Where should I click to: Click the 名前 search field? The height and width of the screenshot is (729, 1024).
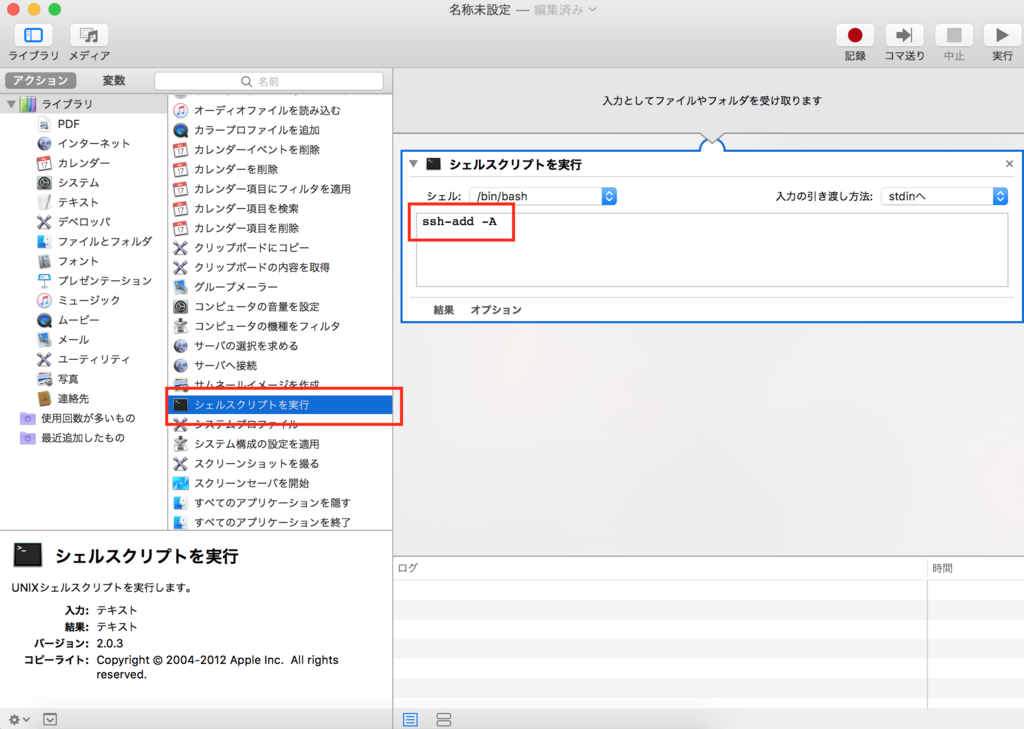click(268, 81)
